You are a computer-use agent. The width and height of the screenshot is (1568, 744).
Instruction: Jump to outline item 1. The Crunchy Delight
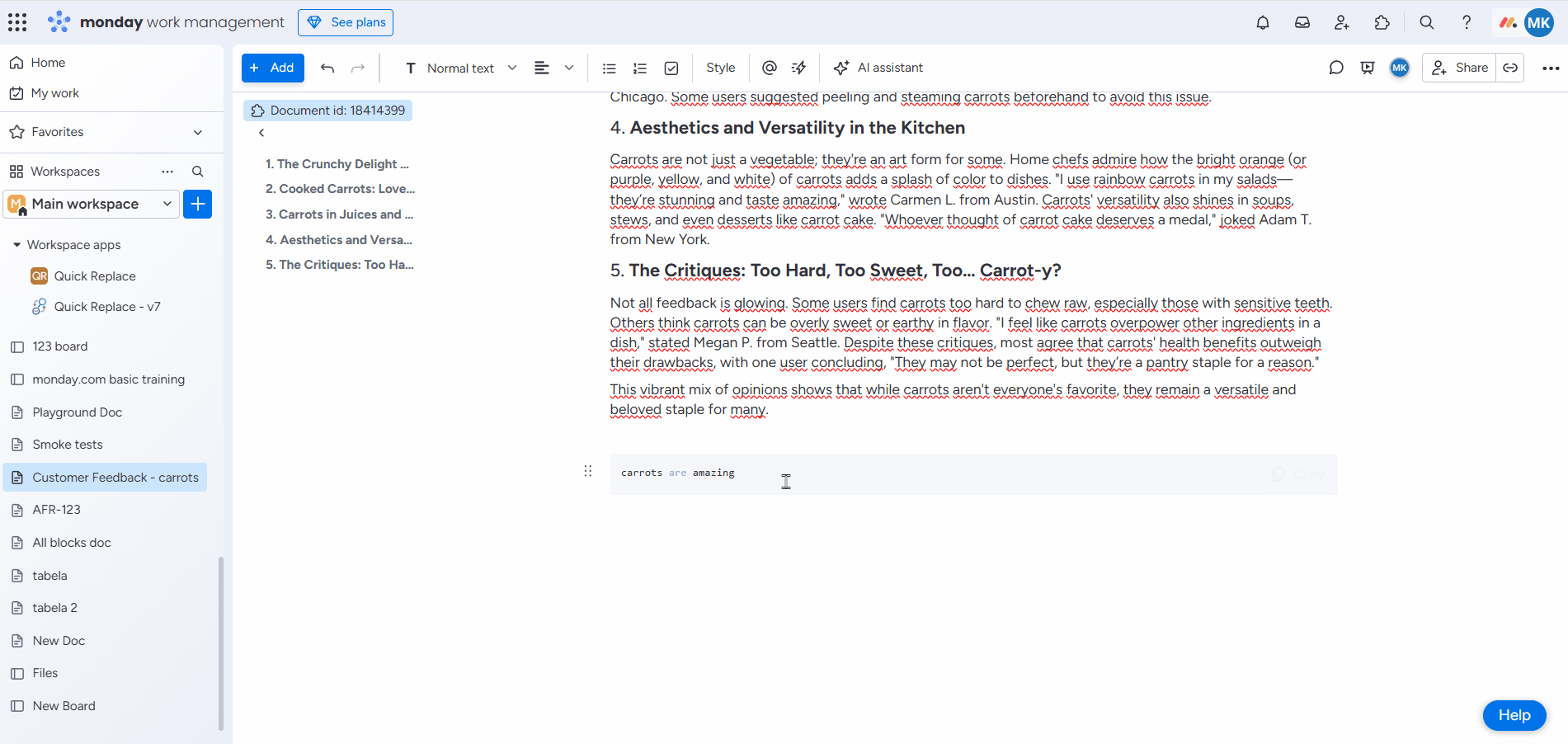click(x=337, y=164)
